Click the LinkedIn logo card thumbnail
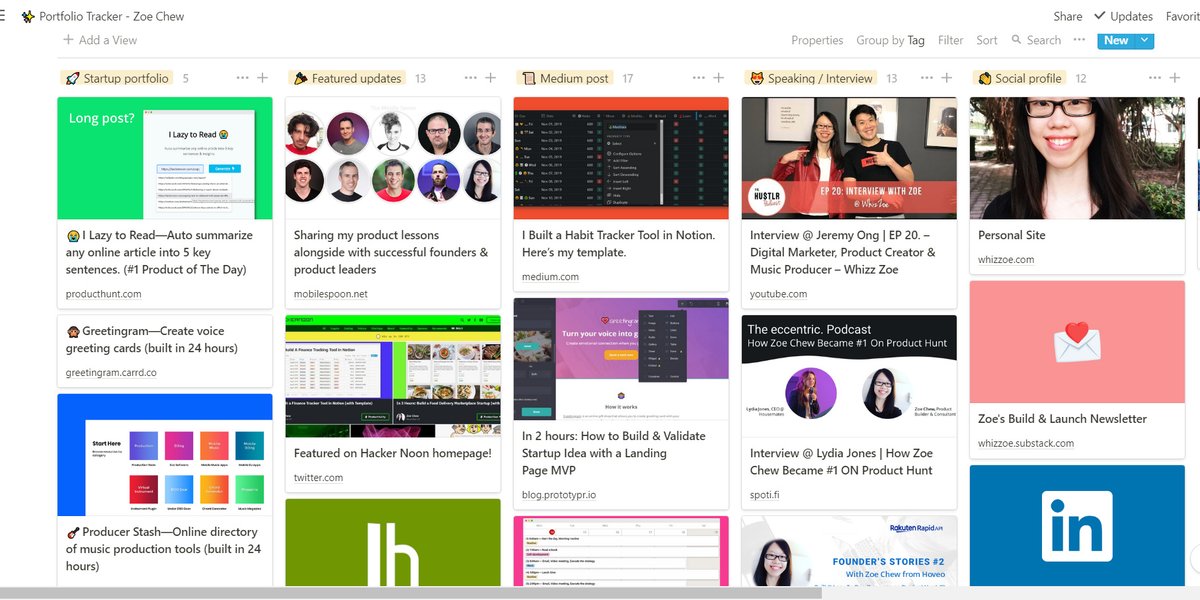 click(1077, 528)
